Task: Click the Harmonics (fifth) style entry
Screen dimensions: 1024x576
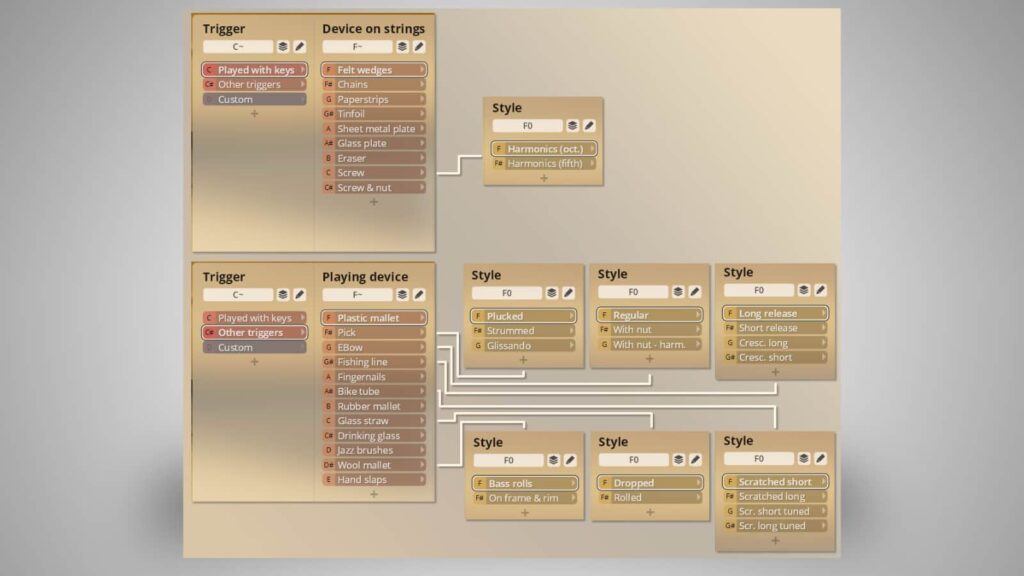Action: tap(543, 163)
